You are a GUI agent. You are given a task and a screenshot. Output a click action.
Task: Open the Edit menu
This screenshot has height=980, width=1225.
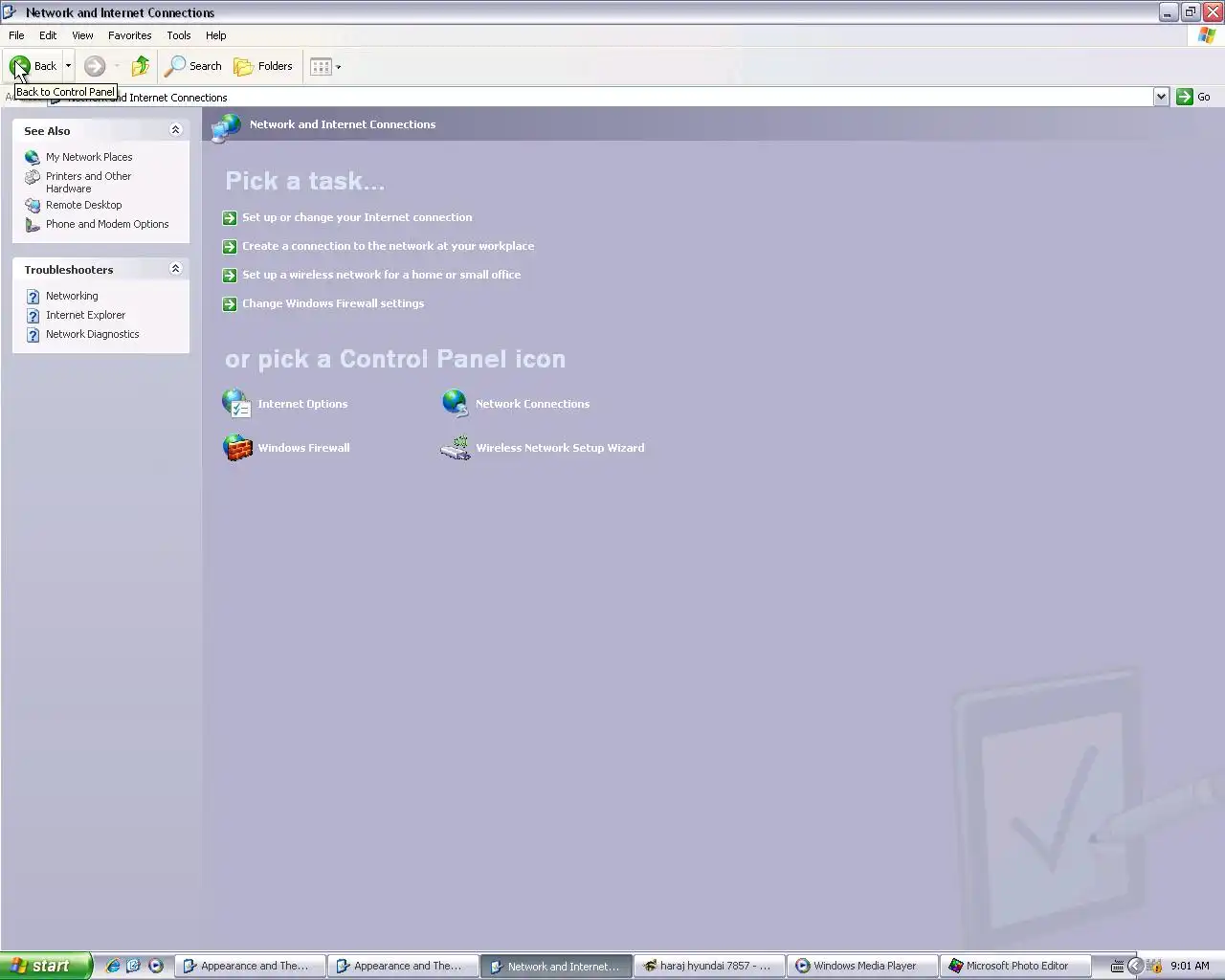[48, 35]
